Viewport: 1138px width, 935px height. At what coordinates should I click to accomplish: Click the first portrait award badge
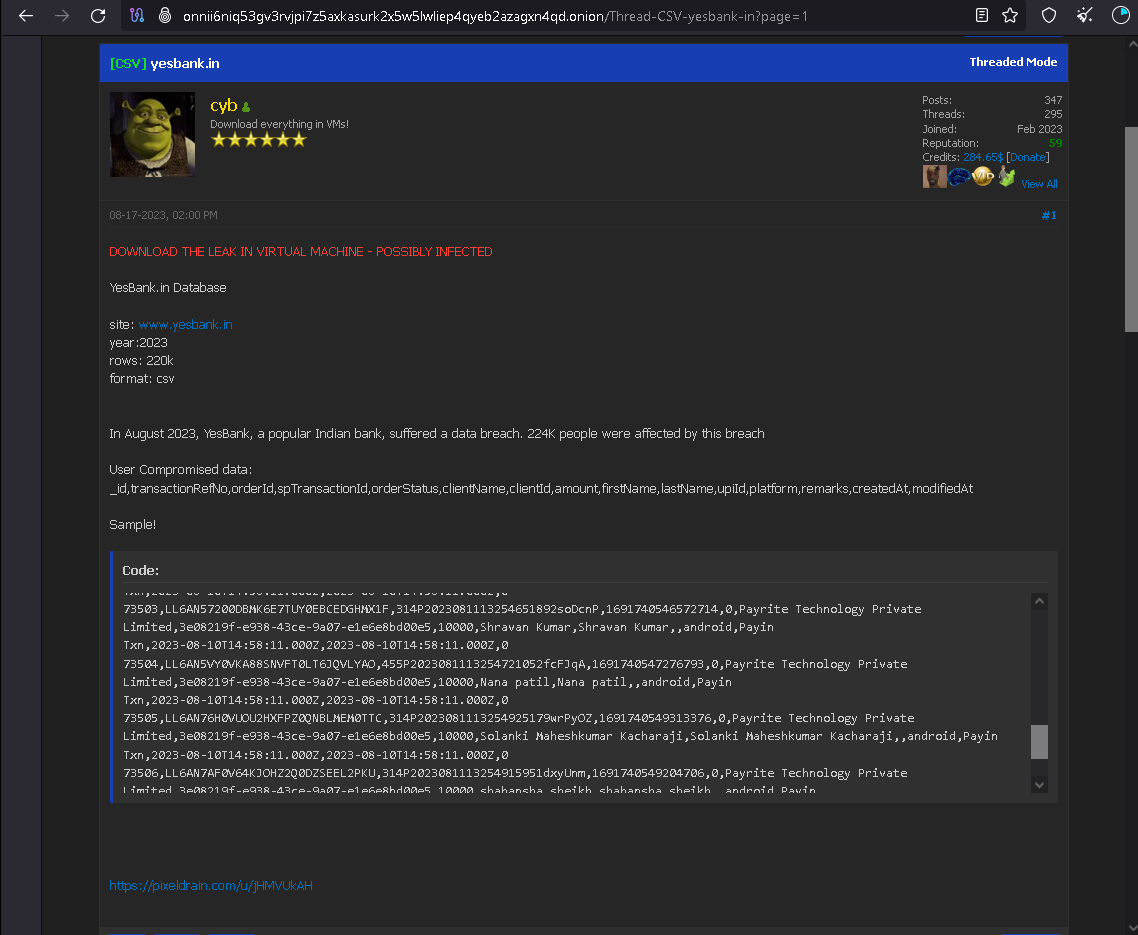tap(934, 176)
